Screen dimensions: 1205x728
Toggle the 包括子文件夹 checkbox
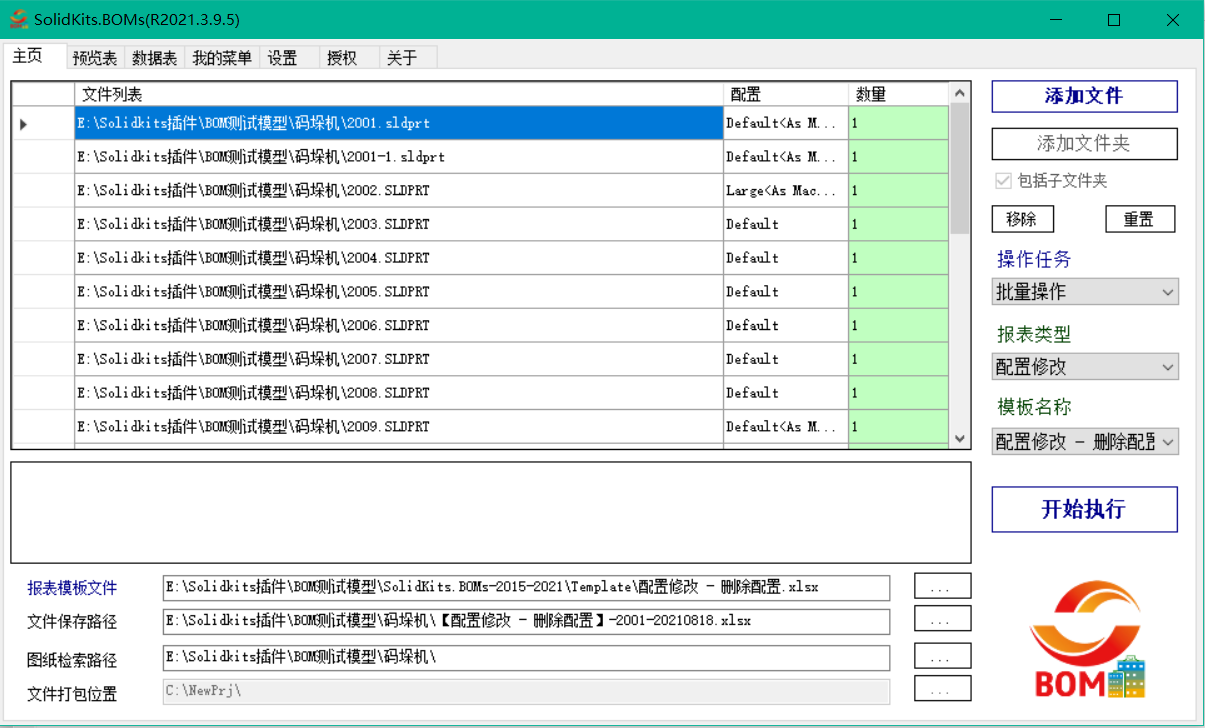point(1001,180)
